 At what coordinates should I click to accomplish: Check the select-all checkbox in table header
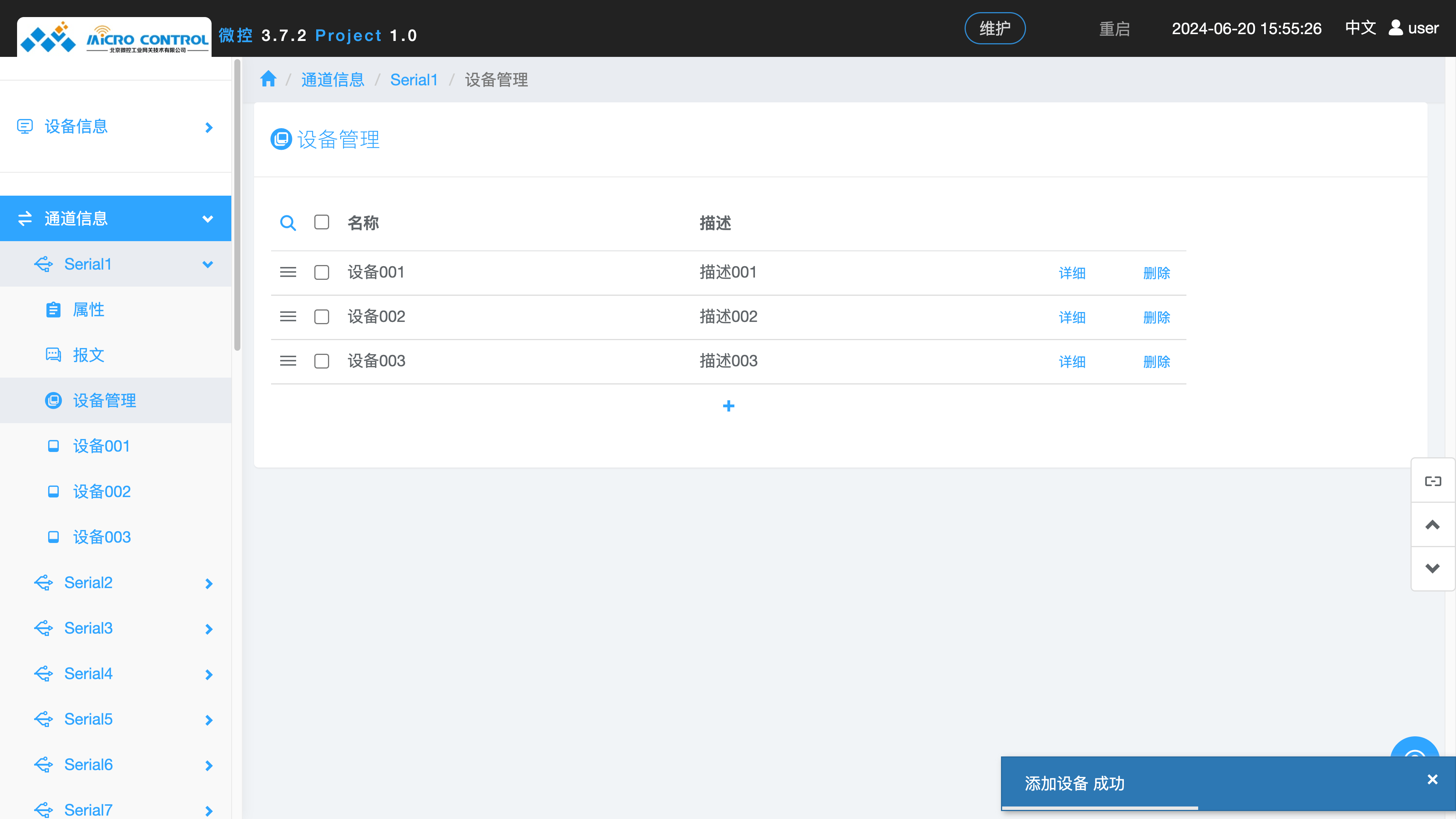click(322, 222)
